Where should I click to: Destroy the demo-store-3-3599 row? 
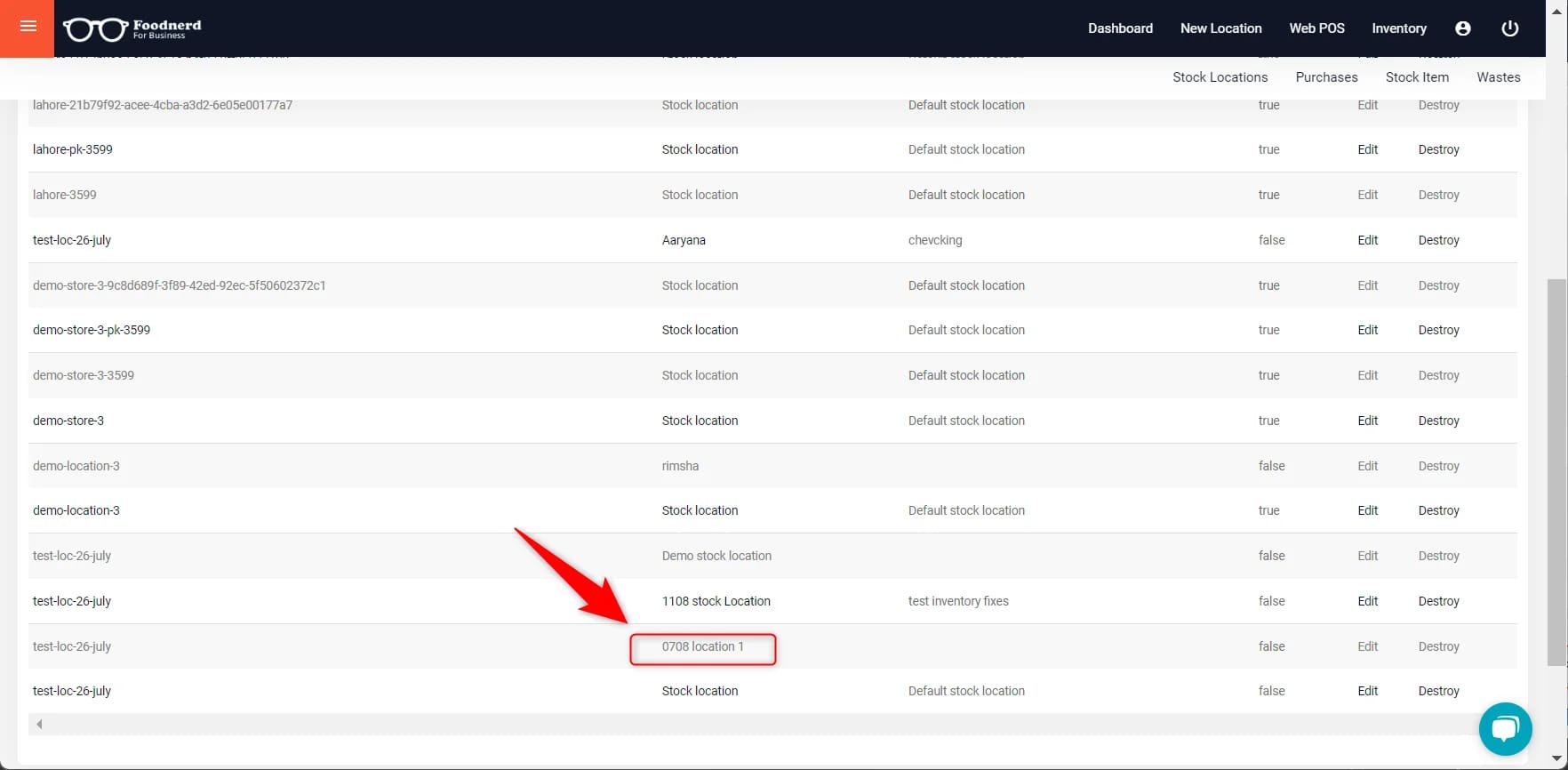point(1438,376)
